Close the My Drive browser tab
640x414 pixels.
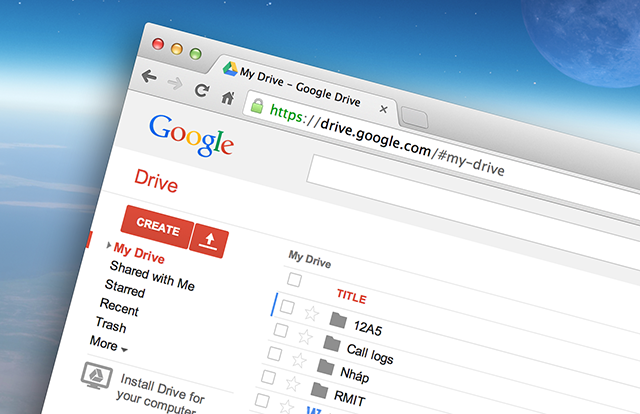point(383,109)
